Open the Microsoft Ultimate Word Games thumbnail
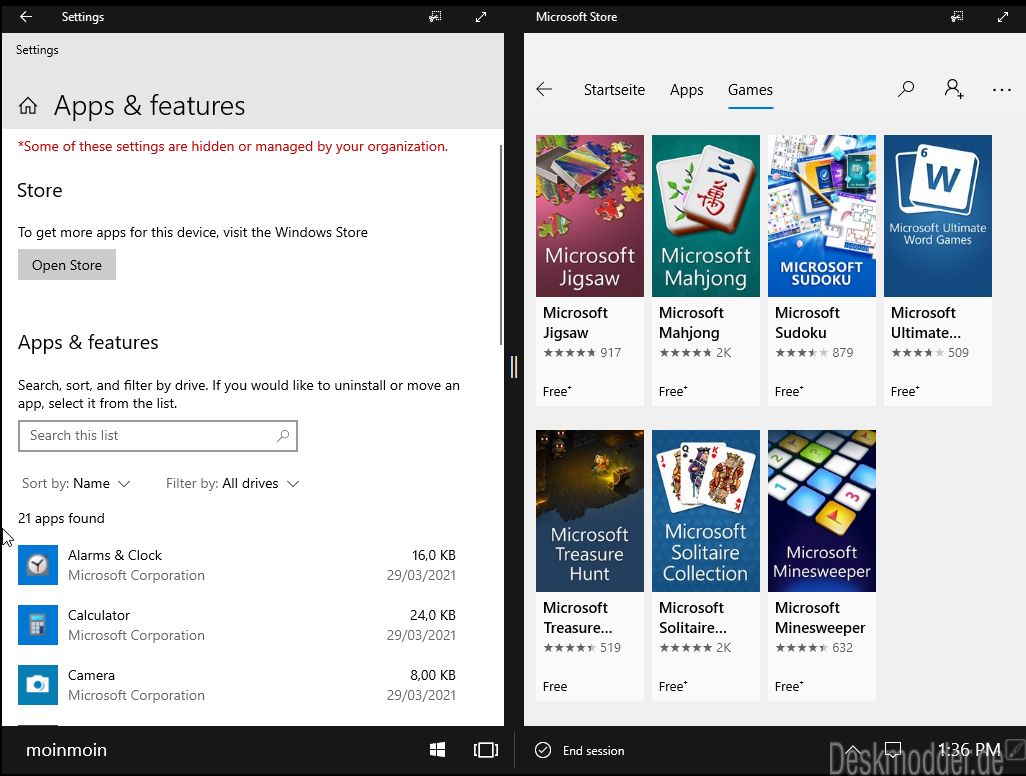 (x=938, y=216)
